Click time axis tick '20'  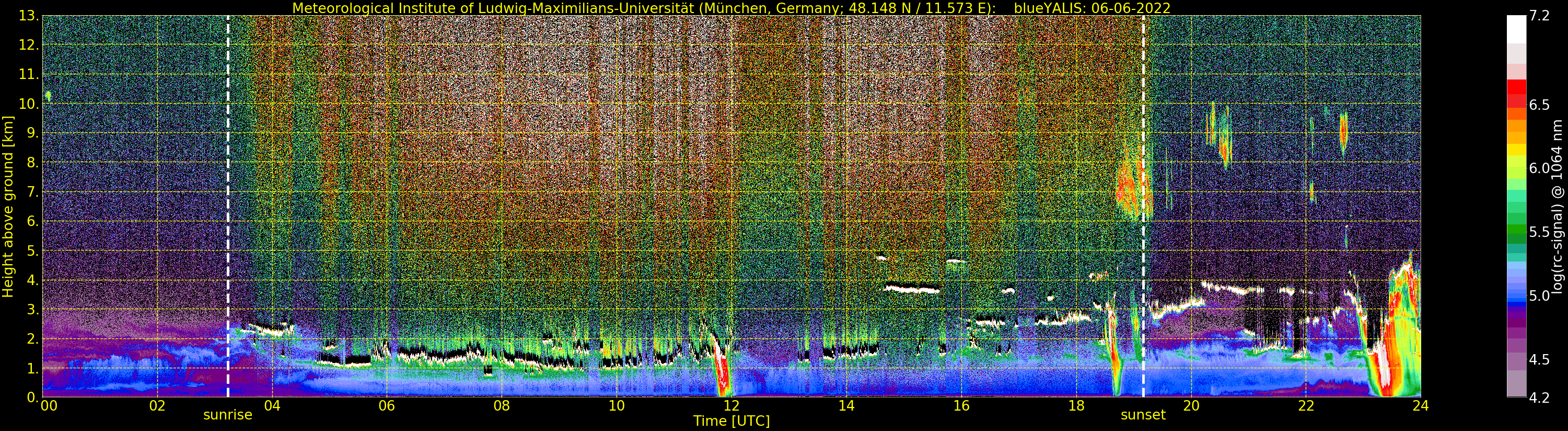click(1191, 406)
